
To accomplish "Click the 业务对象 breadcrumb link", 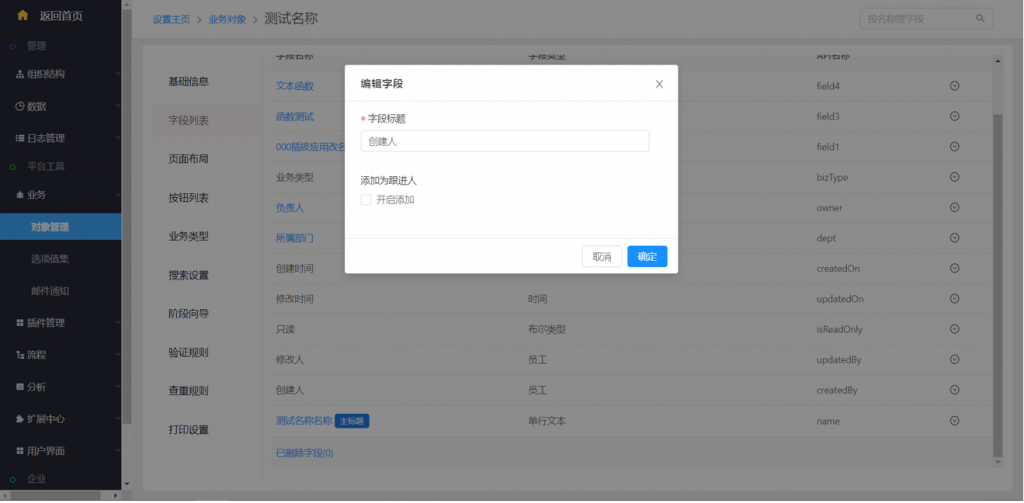I will pos(227,20).
